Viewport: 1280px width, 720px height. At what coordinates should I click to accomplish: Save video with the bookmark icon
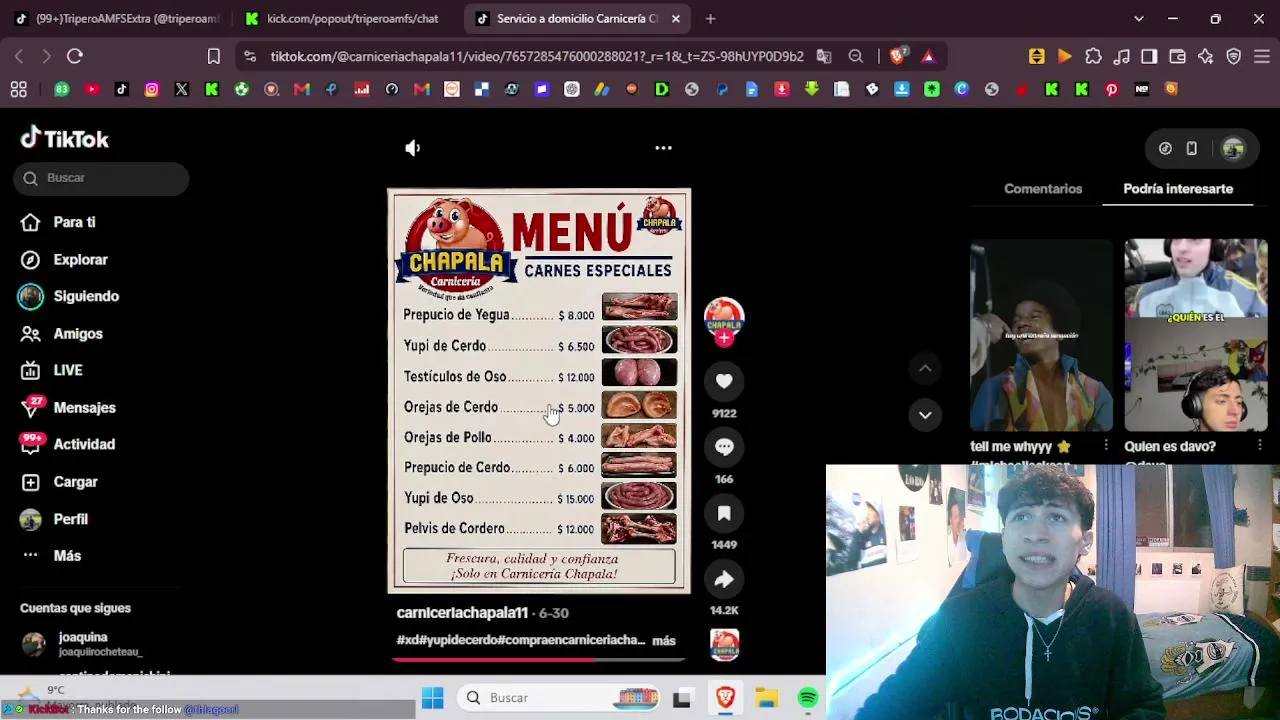724,513
